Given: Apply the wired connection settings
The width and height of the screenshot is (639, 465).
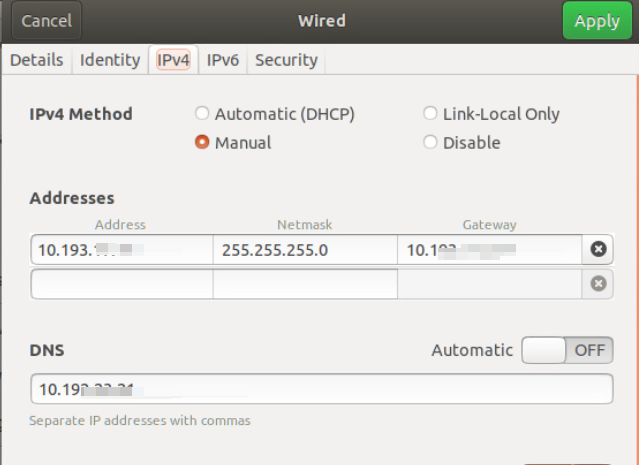Looking at the screenshot, I should tap(597, 20).
